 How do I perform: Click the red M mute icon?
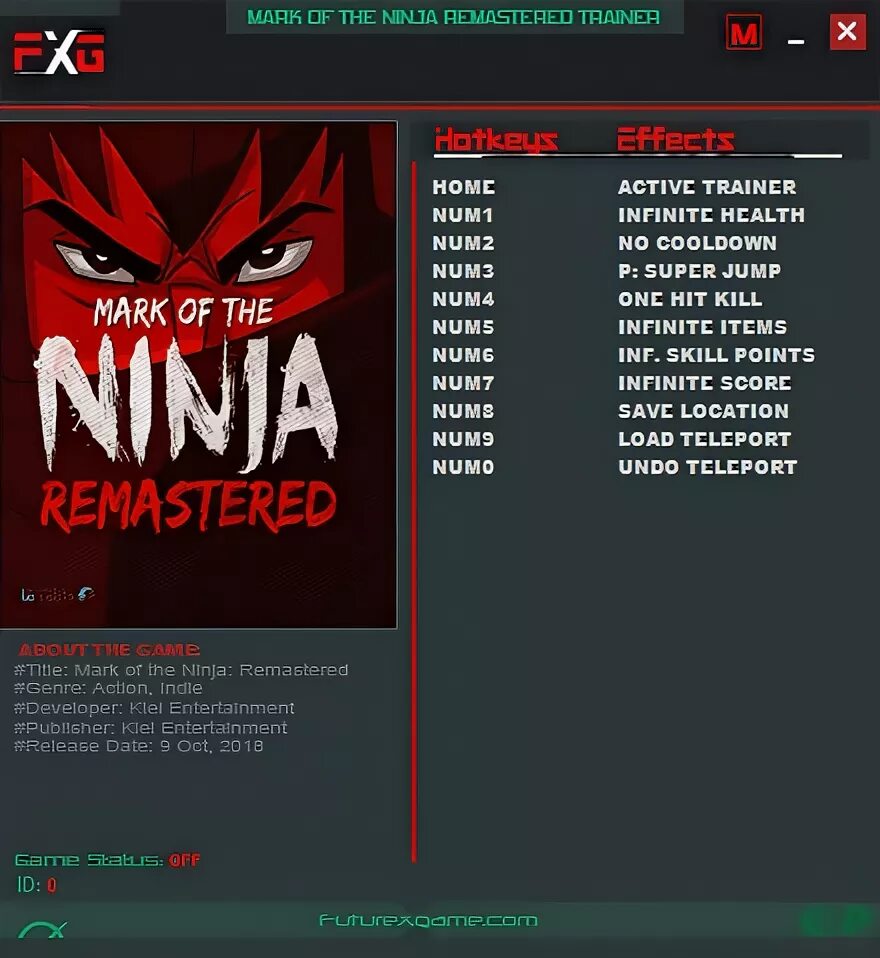pos(744,32)
